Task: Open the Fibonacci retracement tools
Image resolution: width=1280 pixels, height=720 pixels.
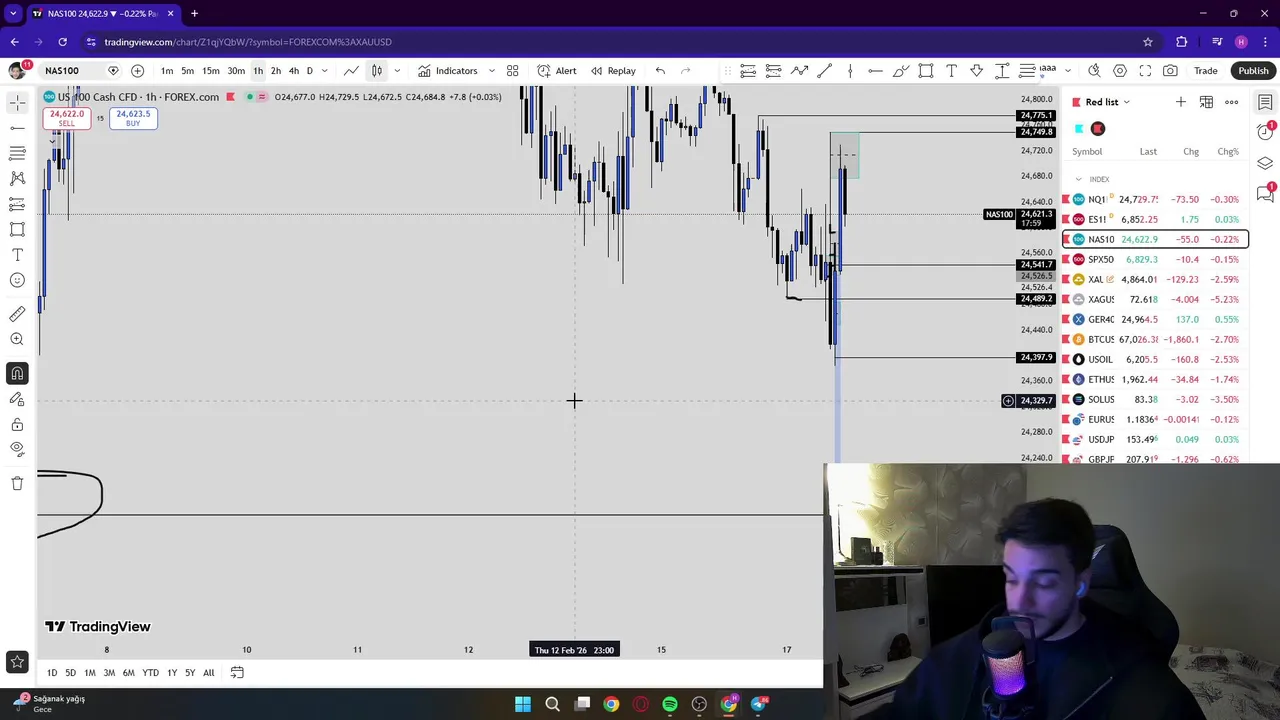Action: (x=17, y=153)
